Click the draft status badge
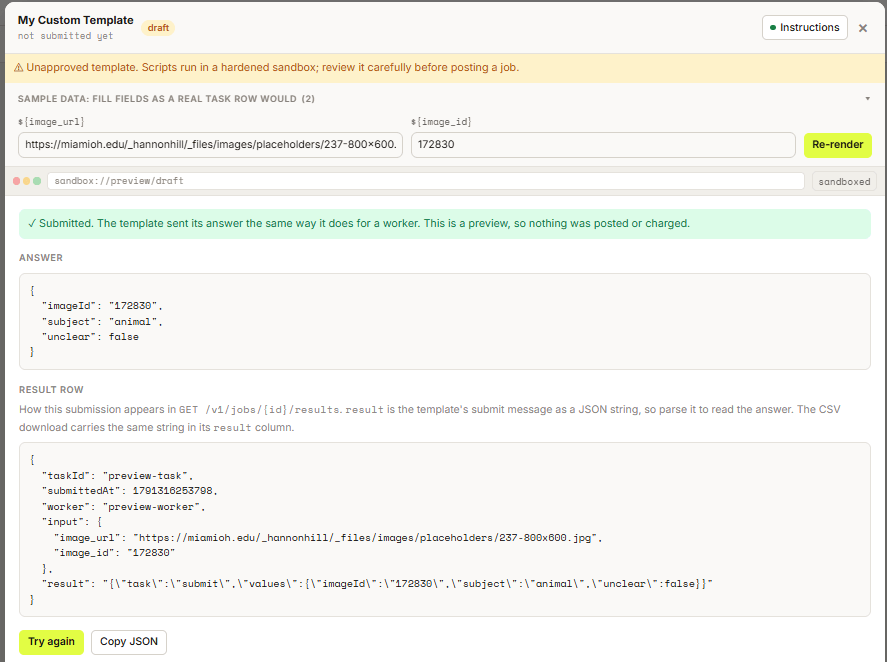Viewport: 887px width, 662px height. point(158,28)
